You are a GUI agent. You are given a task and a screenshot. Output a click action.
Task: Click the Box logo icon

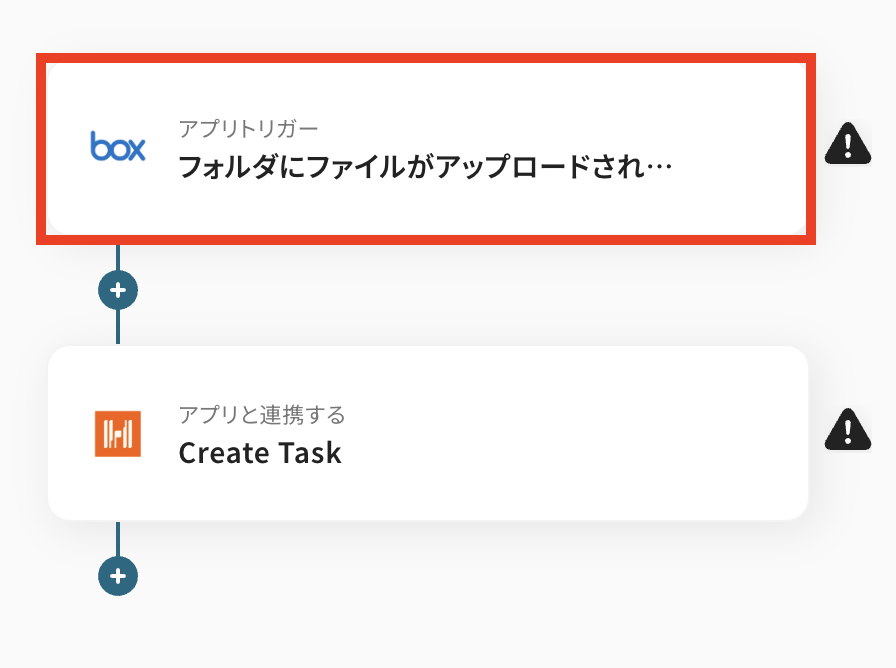pyautogui.click(x=118, y=146)
